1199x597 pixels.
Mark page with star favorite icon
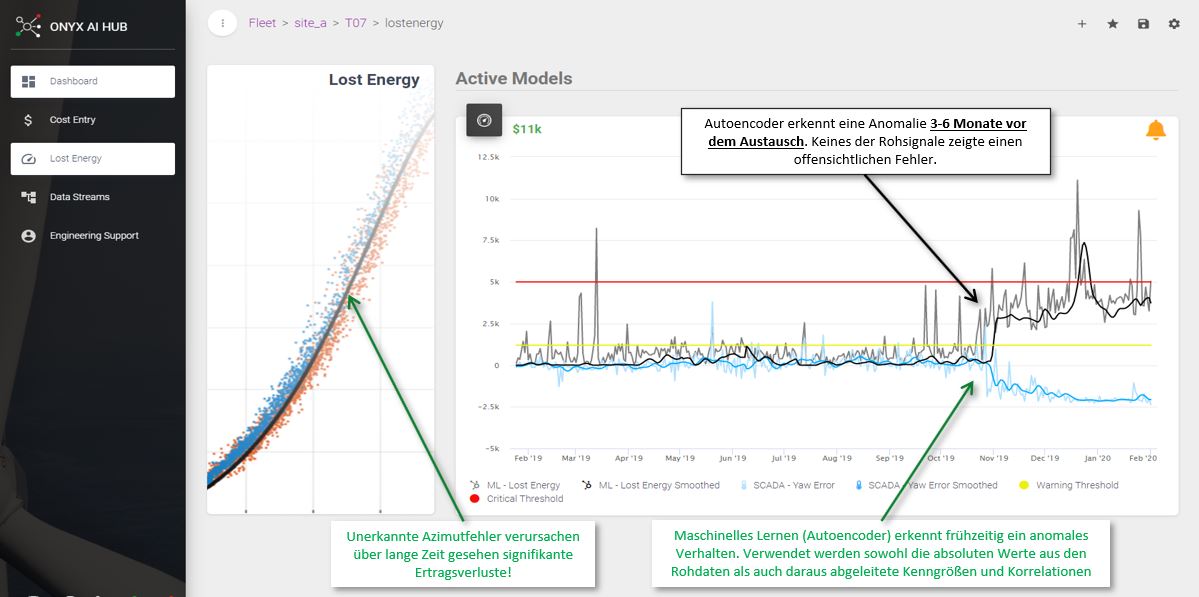1112,24
